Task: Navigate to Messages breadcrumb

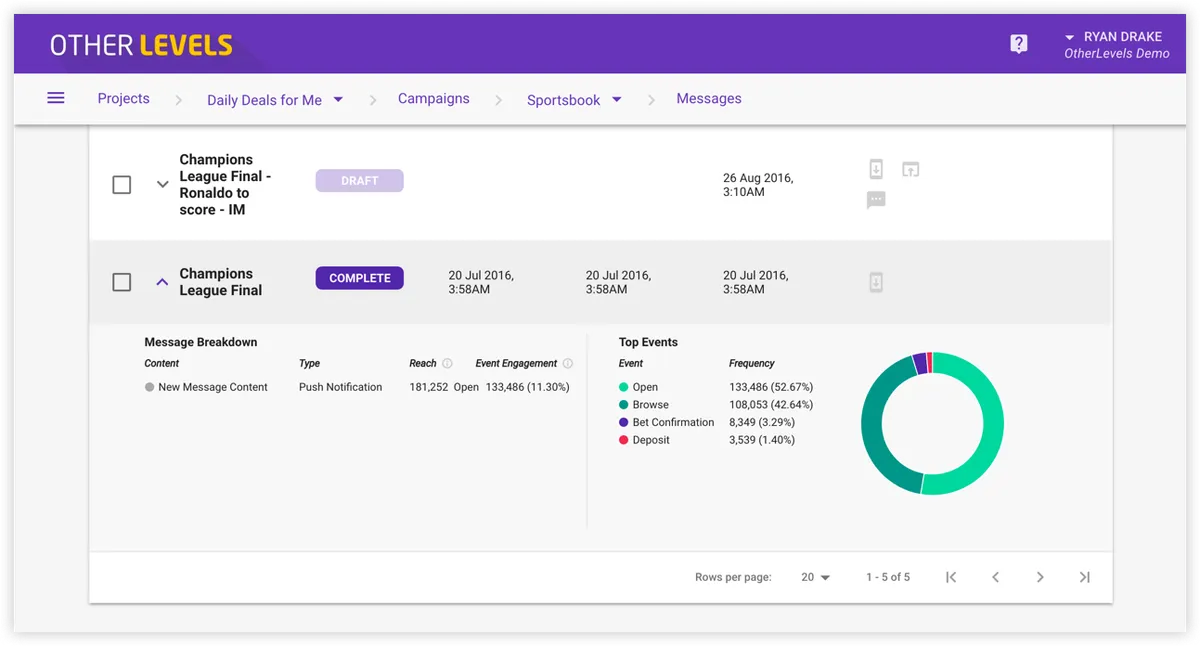Action: [x=709, y=98]
